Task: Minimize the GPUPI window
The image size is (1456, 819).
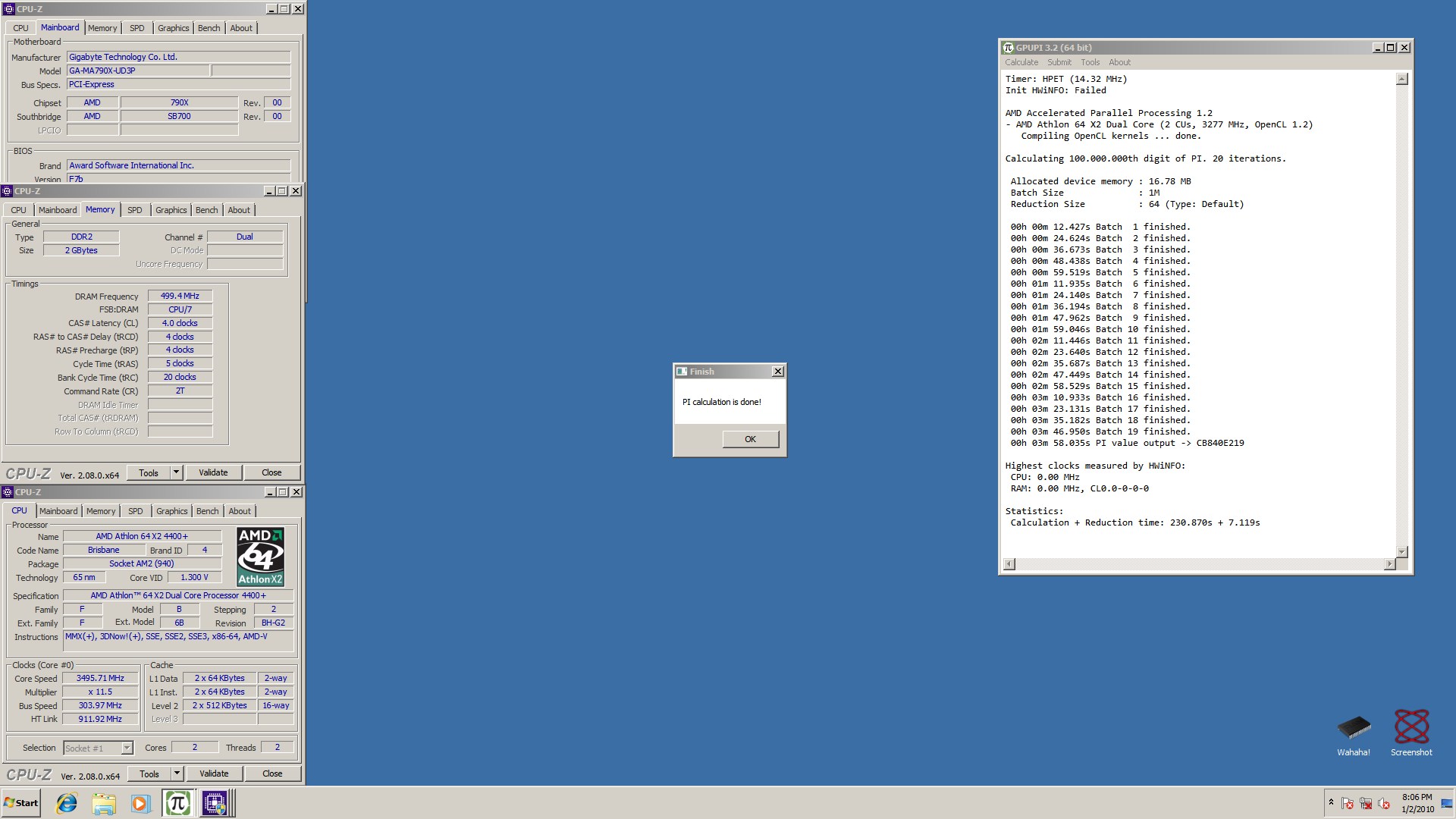Action: pyautogui.click(x=1377, y=48)
